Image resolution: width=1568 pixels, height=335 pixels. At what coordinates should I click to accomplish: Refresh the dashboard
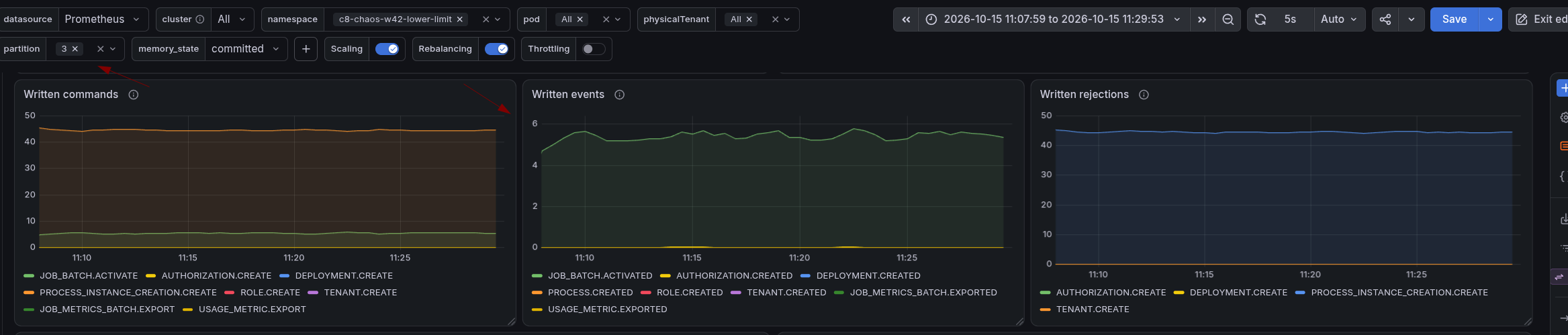click(x=1260, y=19)
